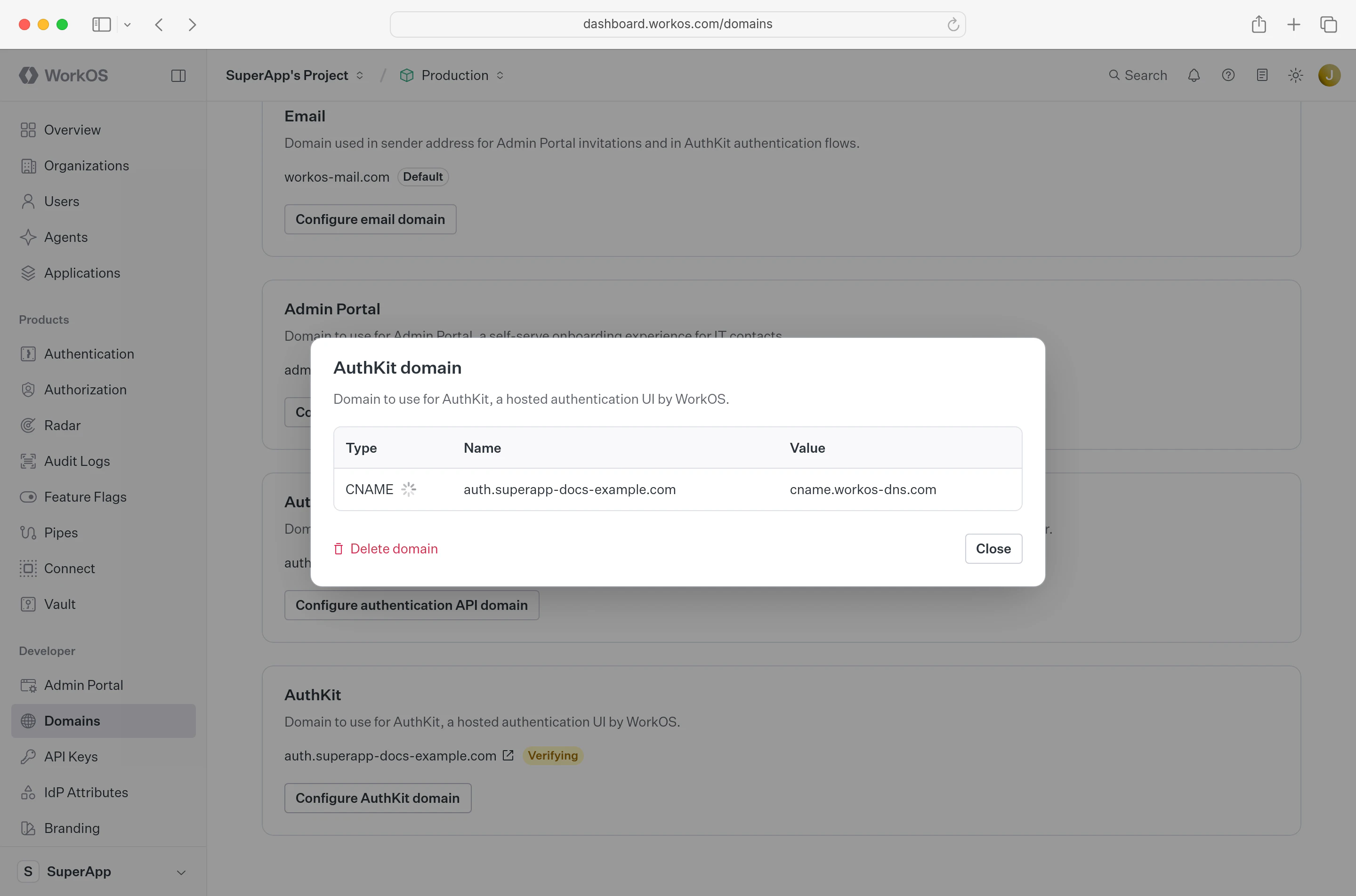
Task: Click the Connect icon
Action: 28,568
